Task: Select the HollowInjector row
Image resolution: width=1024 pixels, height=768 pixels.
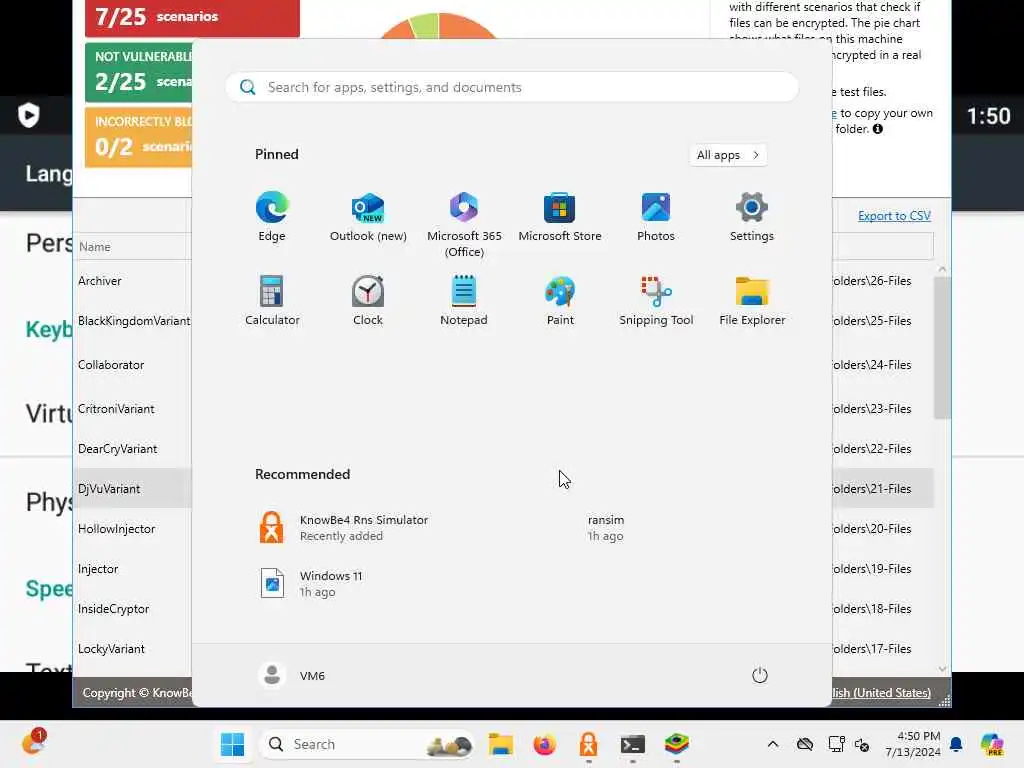Action: point(116,528)
